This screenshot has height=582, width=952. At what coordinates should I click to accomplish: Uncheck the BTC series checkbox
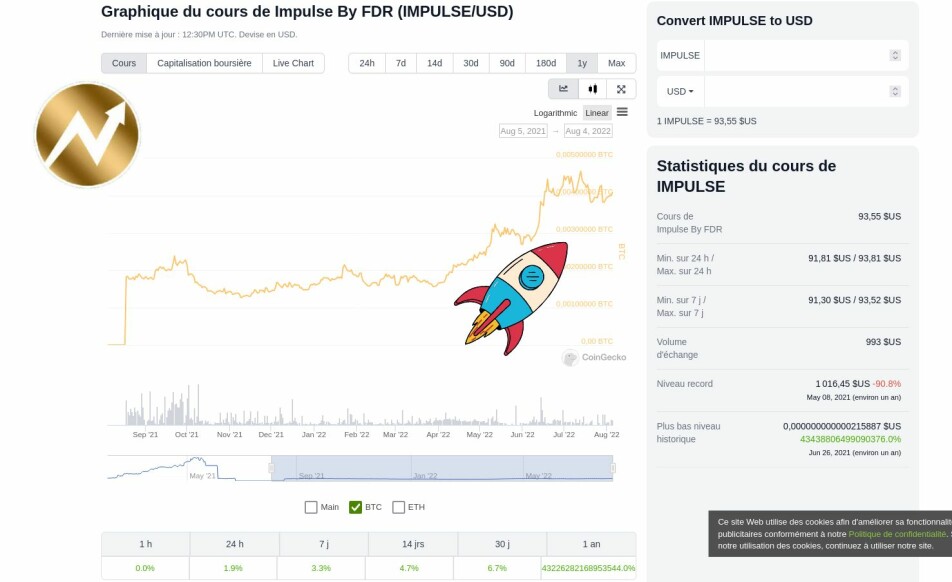(355, 507)
